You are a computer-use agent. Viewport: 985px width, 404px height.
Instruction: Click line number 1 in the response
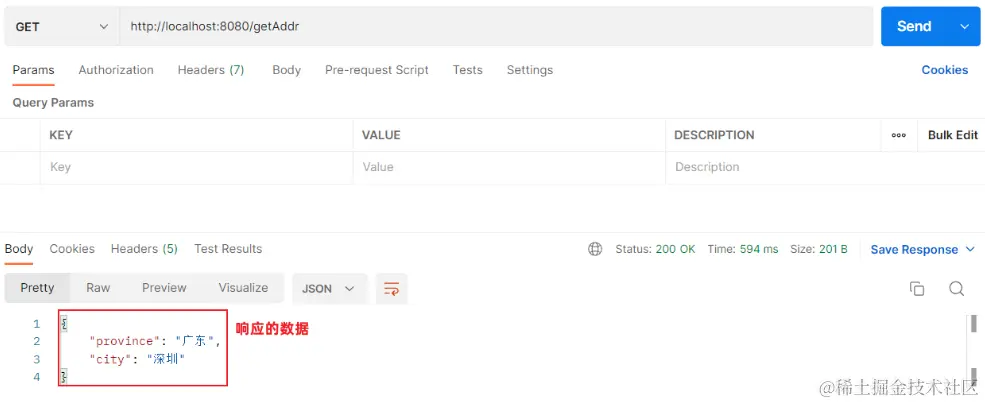(36, 324)
